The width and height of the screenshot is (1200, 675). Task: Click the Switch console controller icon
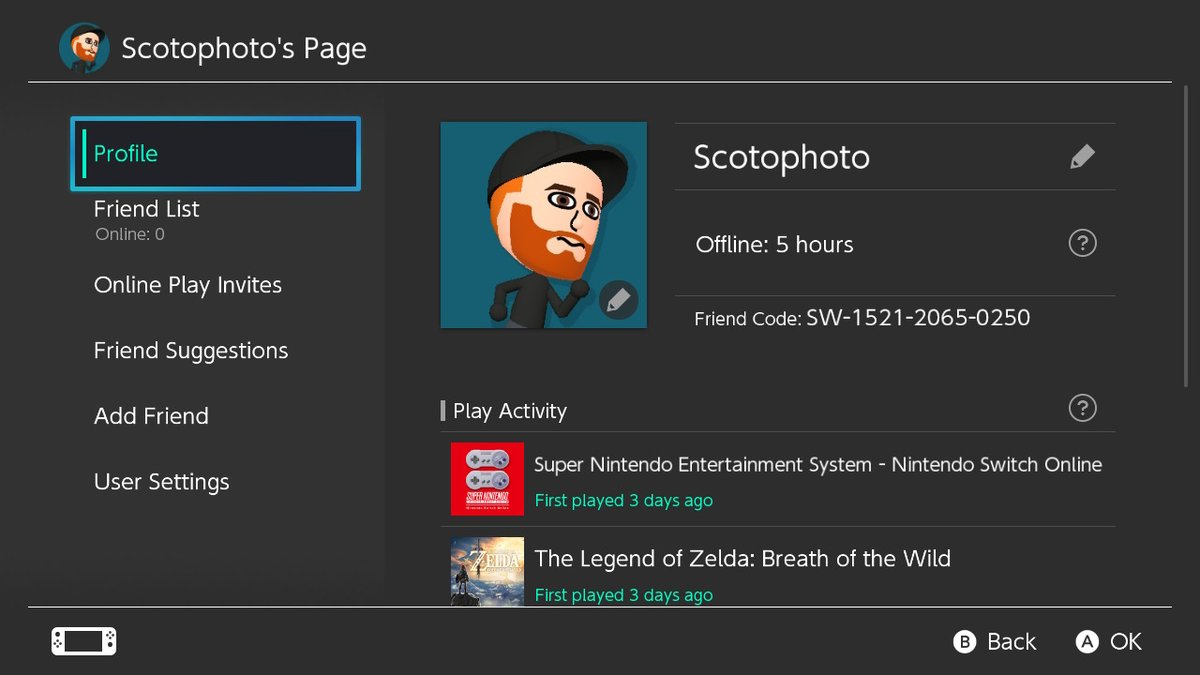[x=84, y=641]
